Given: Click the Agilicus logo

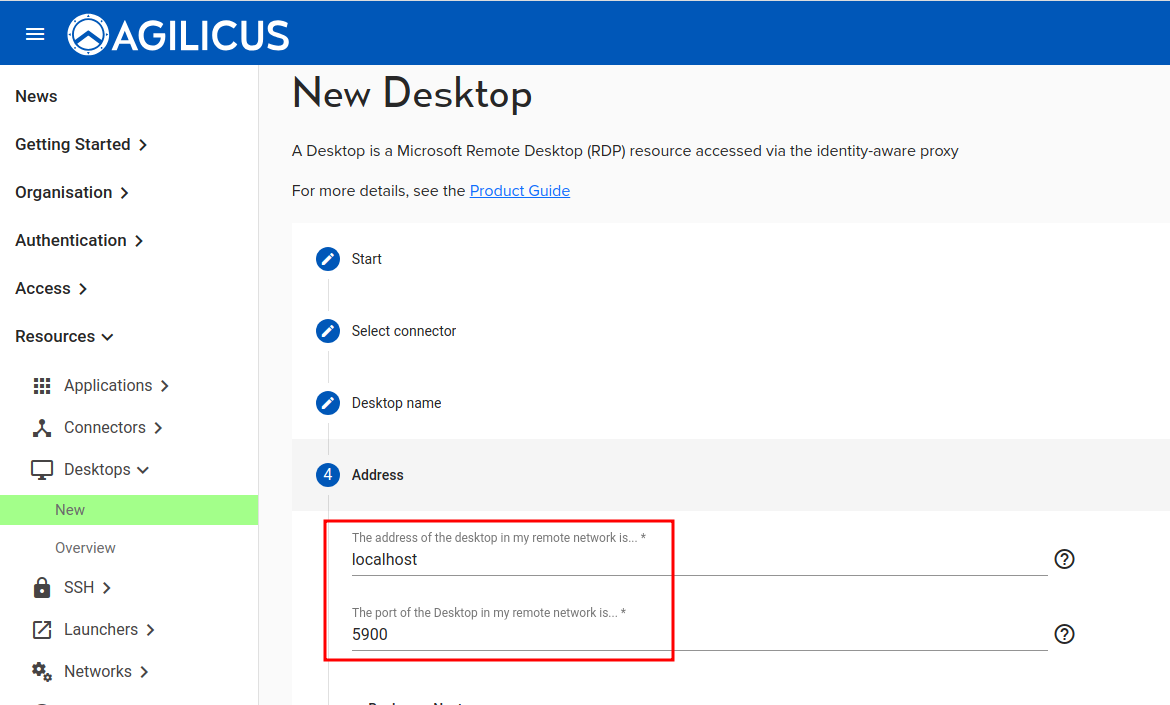Looking at the screenshot, I should [178, 35].
